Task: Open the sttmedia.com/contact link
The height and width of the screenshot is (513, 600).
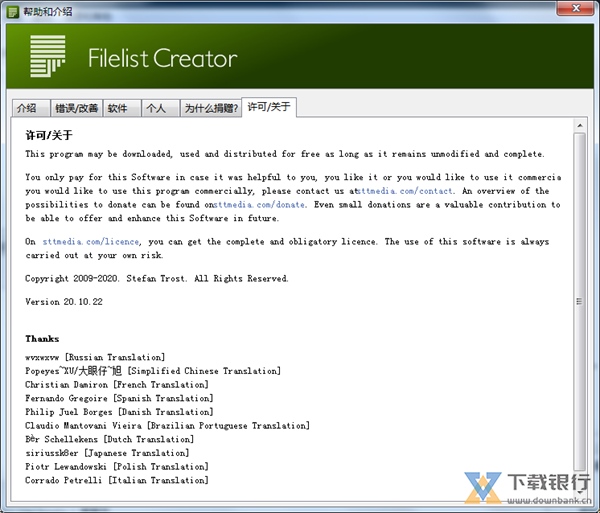Action: [405, 191]
